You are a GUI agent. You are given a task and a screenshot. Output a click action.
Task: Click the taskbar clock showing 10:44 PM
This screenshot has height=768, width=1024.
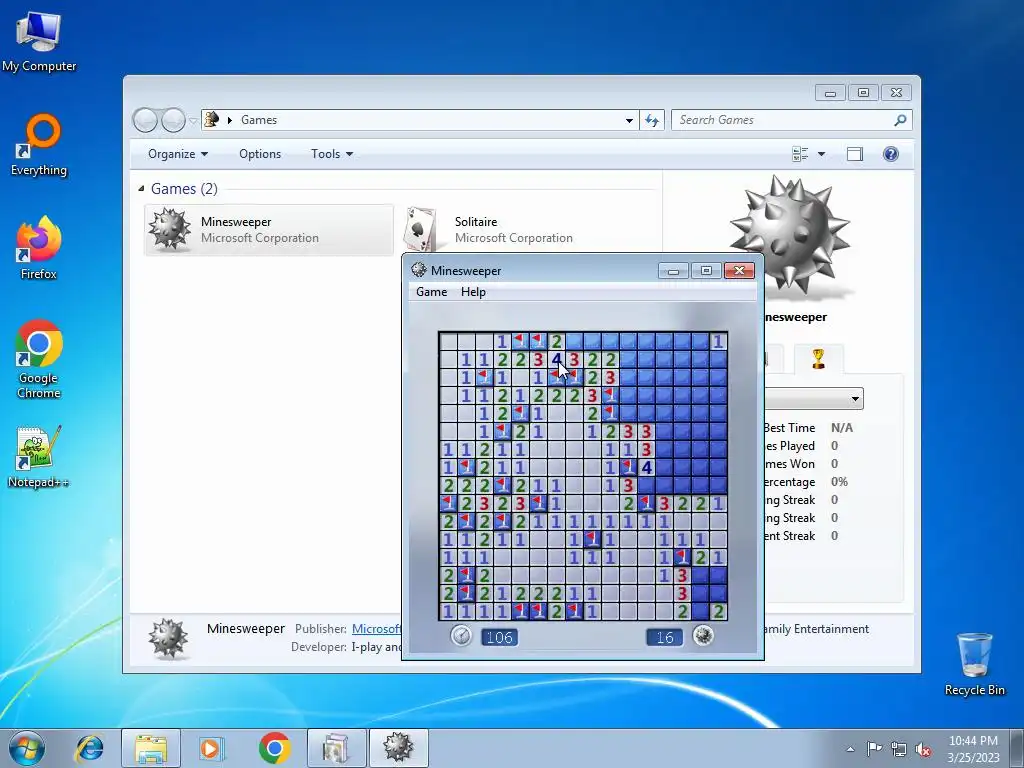[x=973, y=741]
